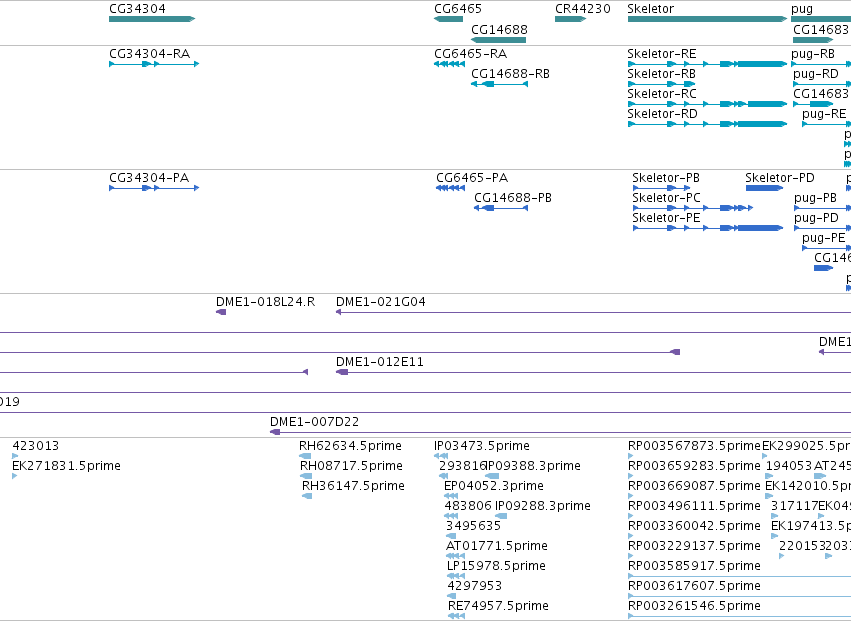Image resolution: width=851 pixels, height=621 pixels.
Task: Click the RP003669087.5prime EST
Action: pyautogui.click(x=631, y=497)
